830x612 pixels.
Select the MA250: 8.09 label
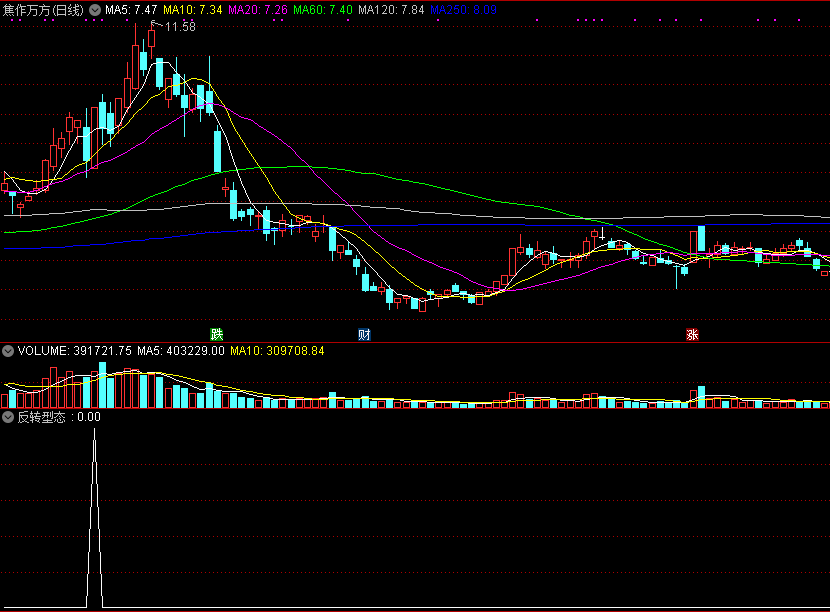click(x=464, y=10)
